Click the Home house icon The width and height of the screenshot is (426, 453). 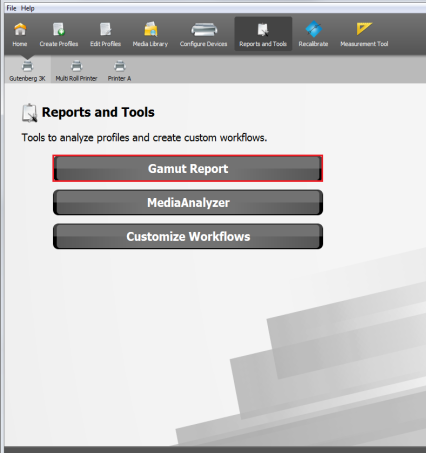pos(20,30)
